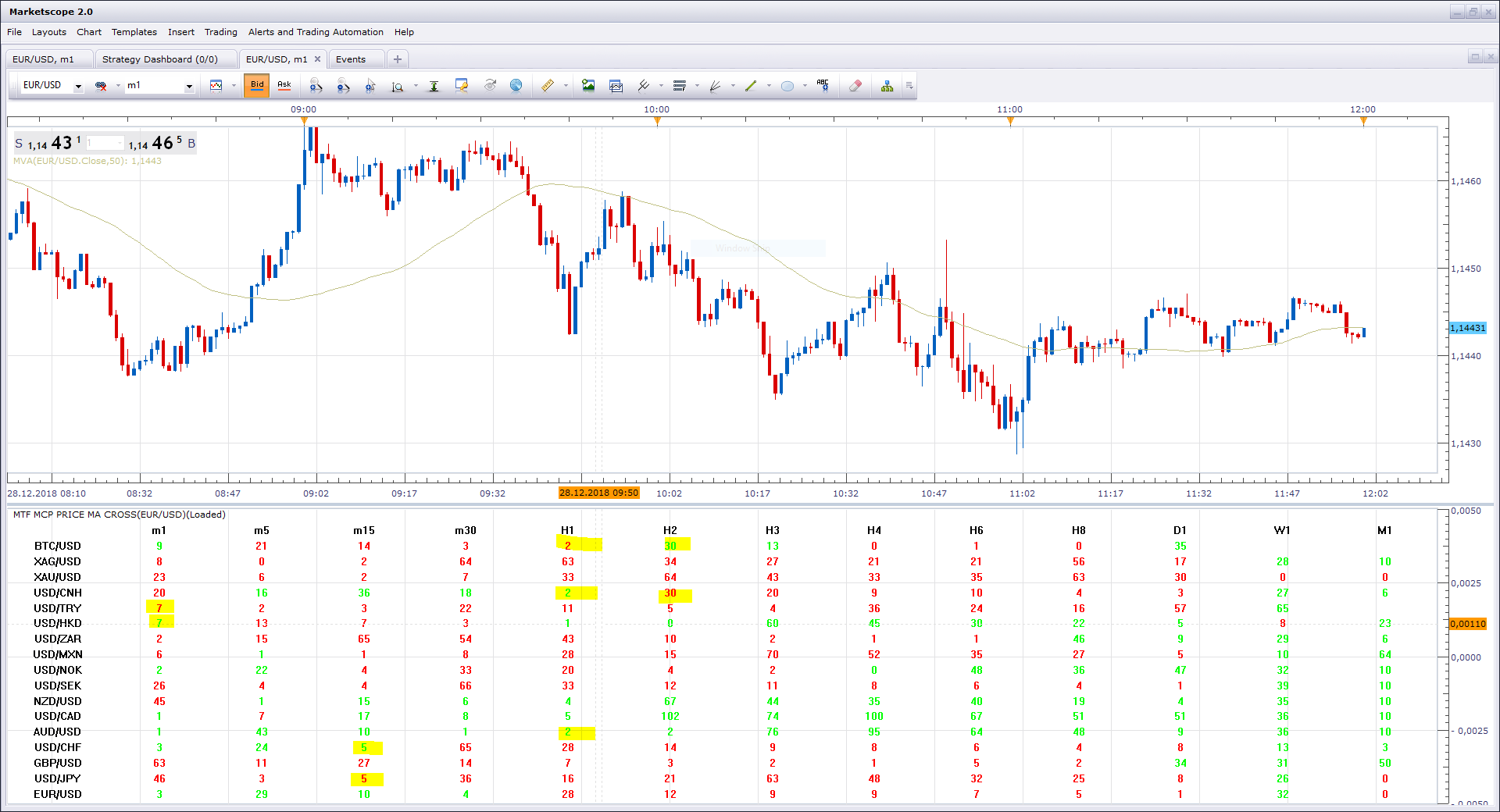Click the zoom in magnifier icon
Viewport: 1500px width, 812px height.
tap(316, 85)
